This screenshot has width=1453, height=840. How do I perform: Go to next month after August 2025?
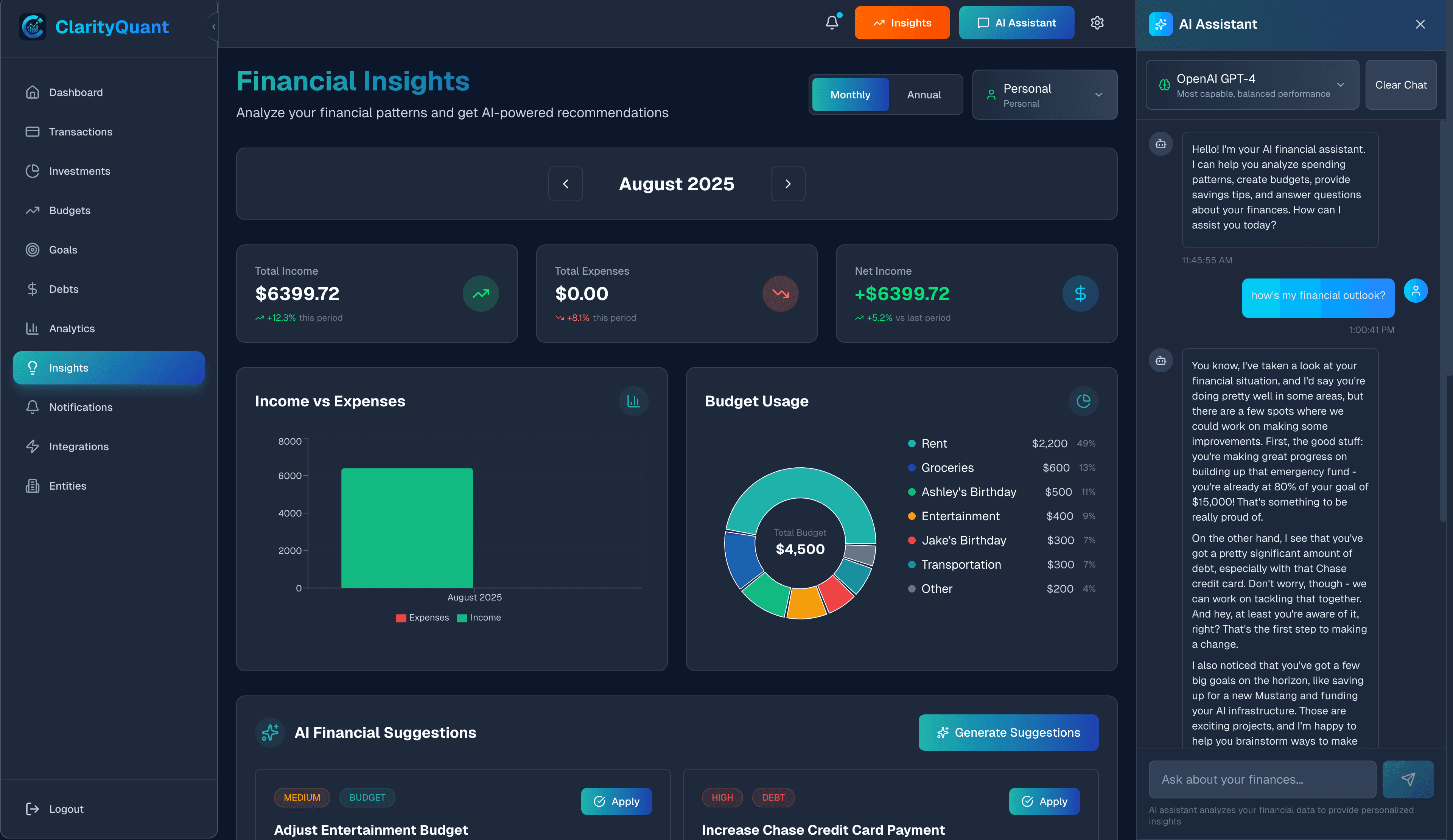[x=788, y=184]
